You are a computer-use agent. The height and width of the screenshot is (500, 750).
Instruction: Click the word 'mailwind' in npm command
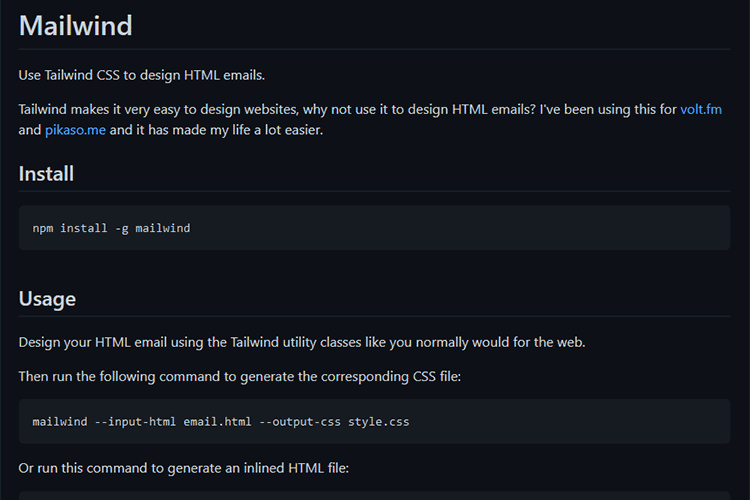click(164, 228)
